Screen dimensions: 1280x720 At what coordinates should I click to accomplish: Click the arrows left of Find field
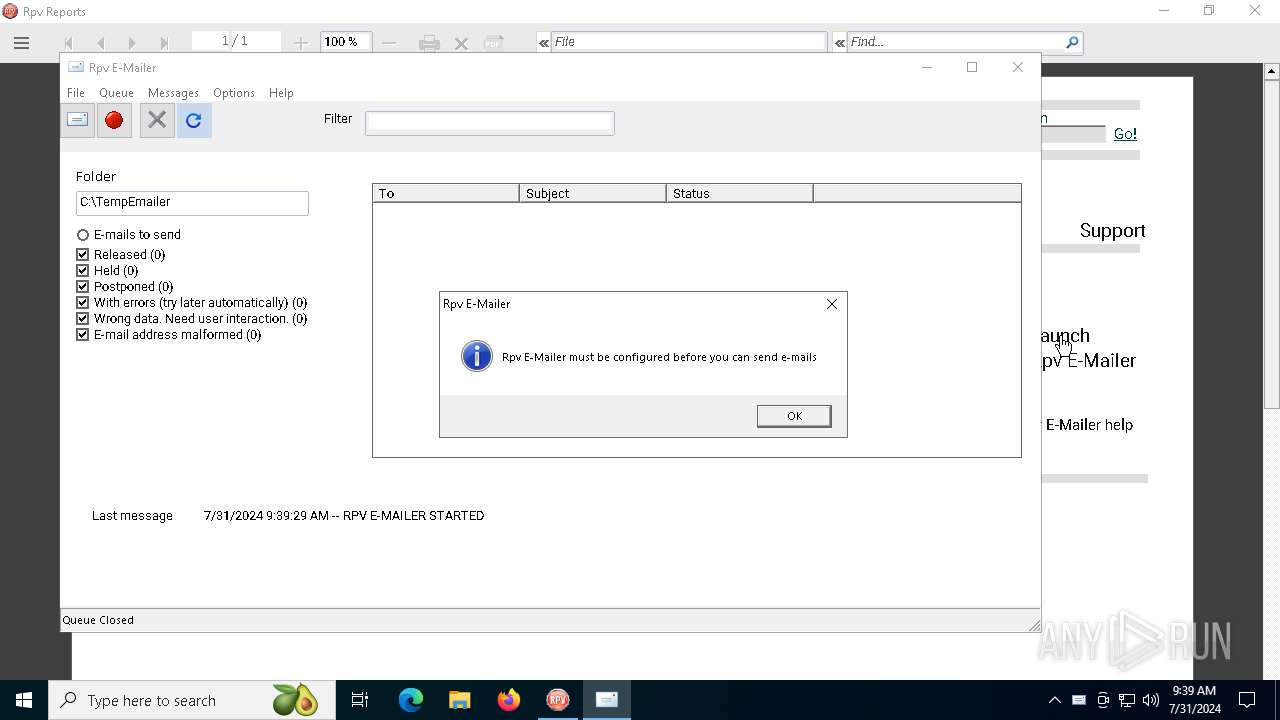840,42
